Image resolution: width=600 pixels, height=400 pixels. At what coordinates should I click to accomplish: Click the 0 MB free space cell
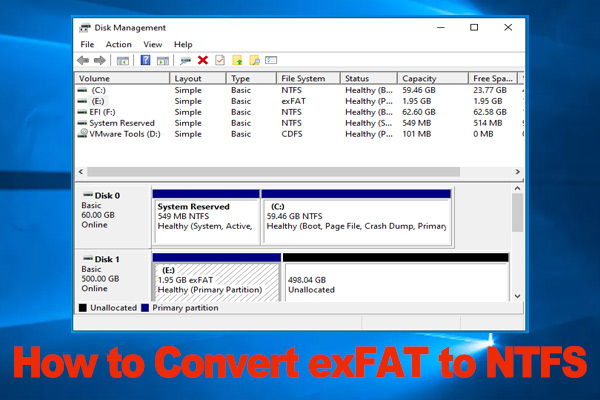(483, 134)
